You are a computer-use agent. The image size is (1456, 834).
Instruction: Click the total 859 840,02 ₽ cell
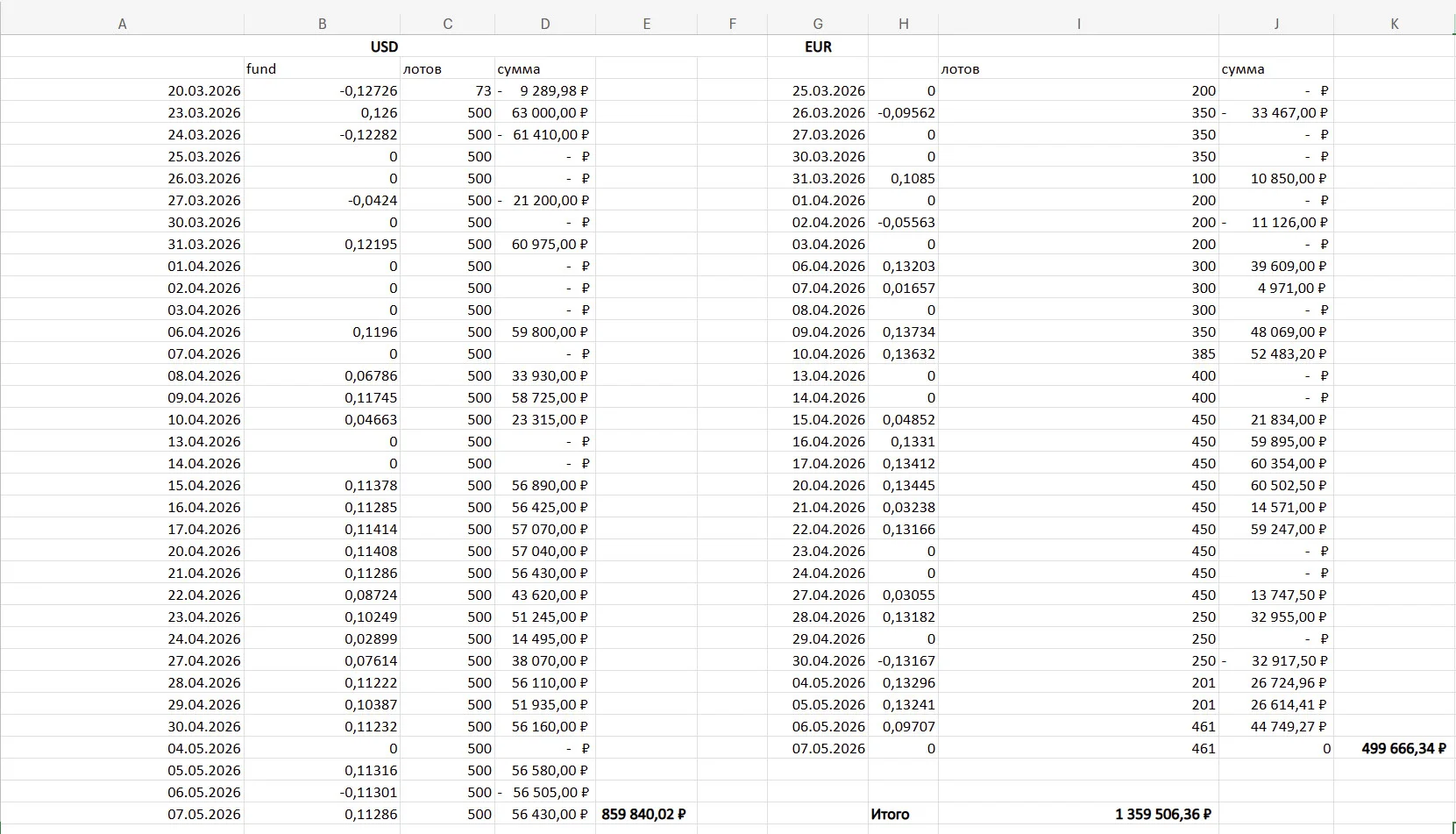pyautogui.click(x=646, y=814)
